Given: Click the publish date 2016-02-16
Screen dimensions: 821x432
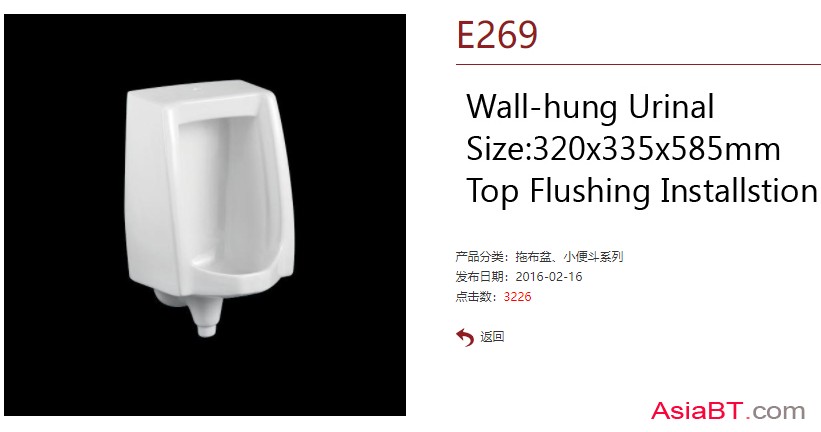Looking at the screenshot, I should click(549, 277).
